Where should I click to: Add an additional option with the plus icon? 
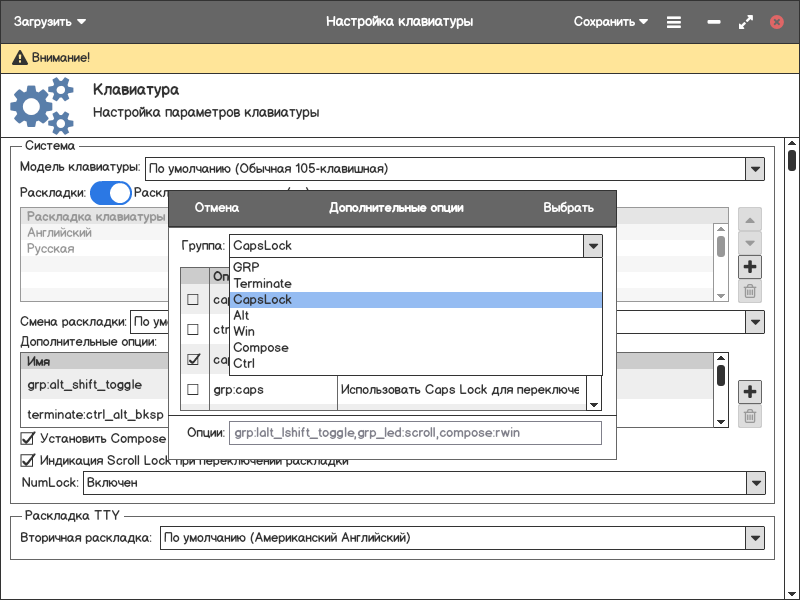(749, 392)
